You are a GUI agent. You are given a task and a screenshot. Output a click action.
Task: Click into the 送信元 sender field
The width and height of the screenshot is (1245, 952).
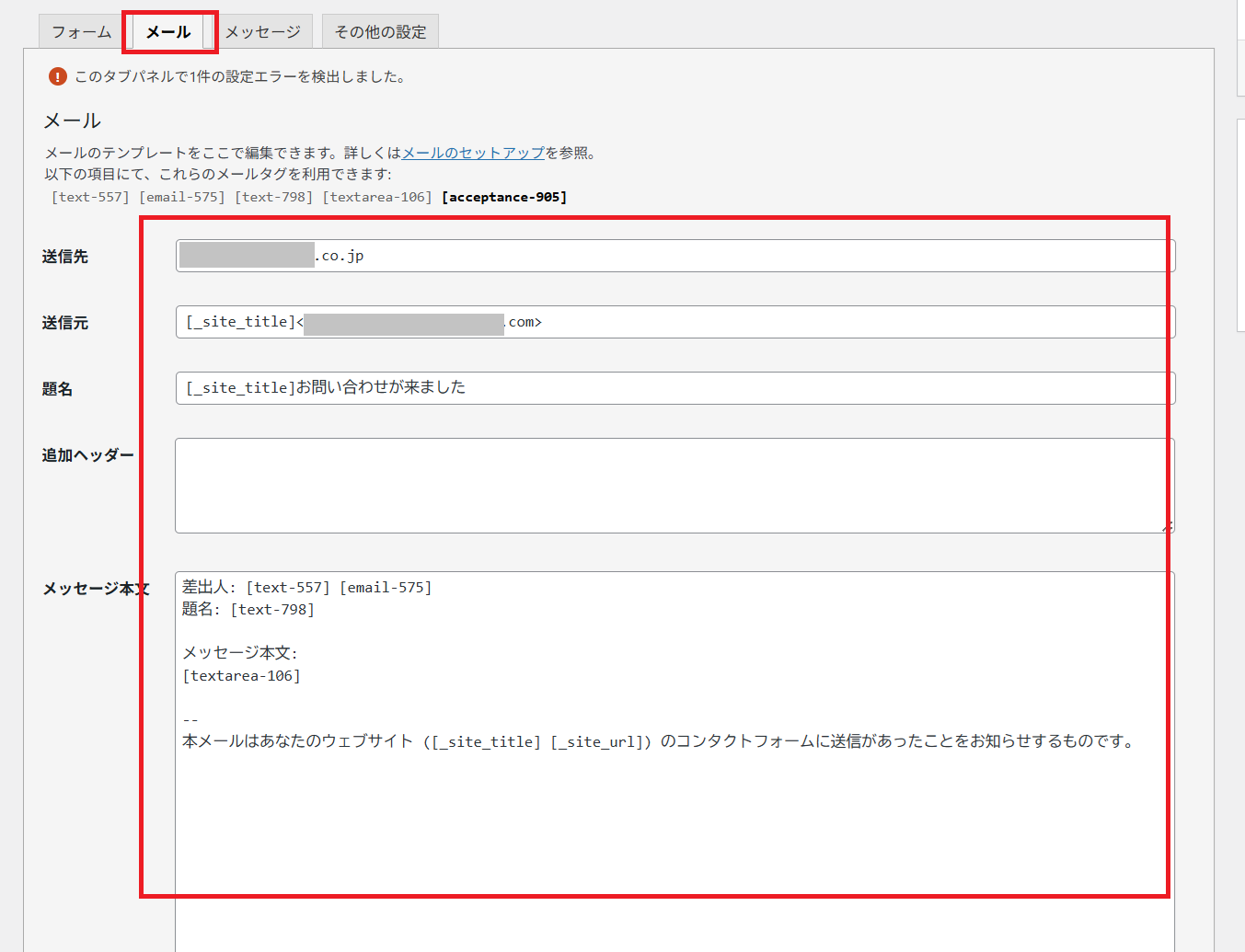(828, 322)
